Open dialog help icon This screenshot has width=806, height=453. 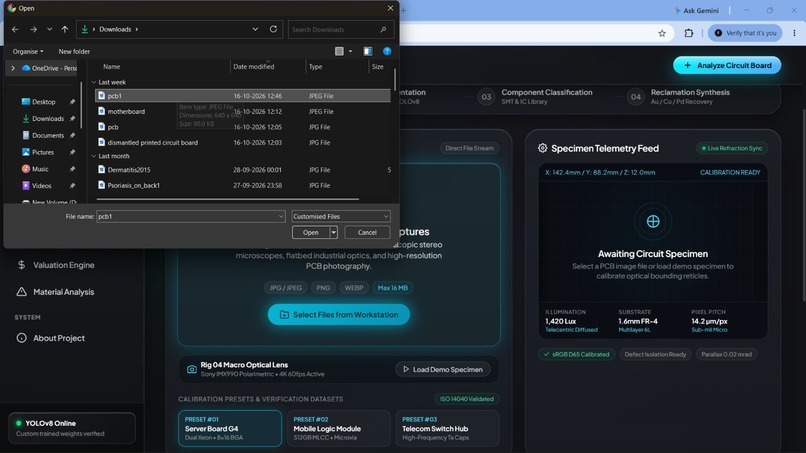pos(387,51)
